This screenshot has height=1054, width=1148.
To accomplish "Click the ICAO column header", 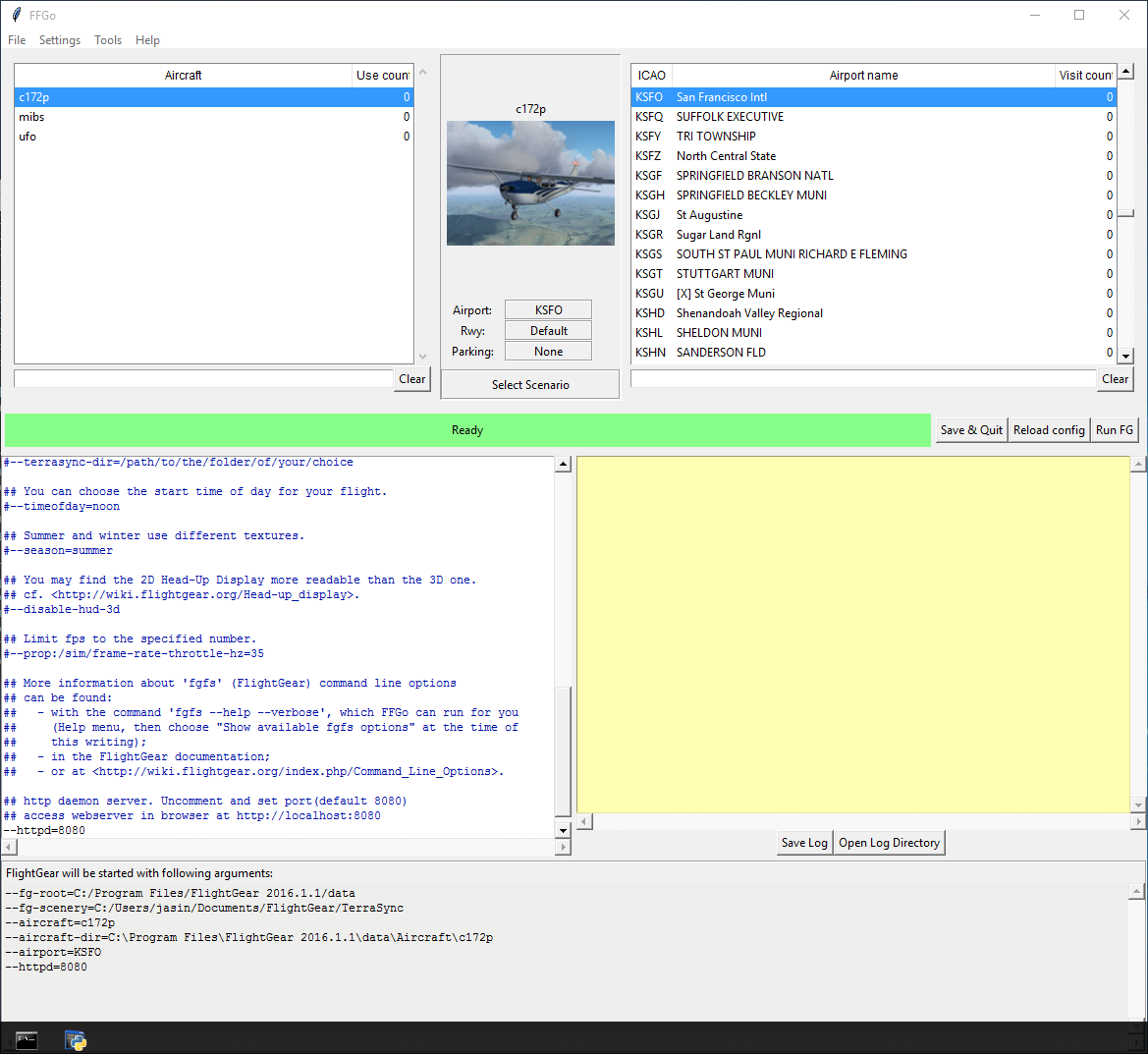I will [x=652, y=76].
